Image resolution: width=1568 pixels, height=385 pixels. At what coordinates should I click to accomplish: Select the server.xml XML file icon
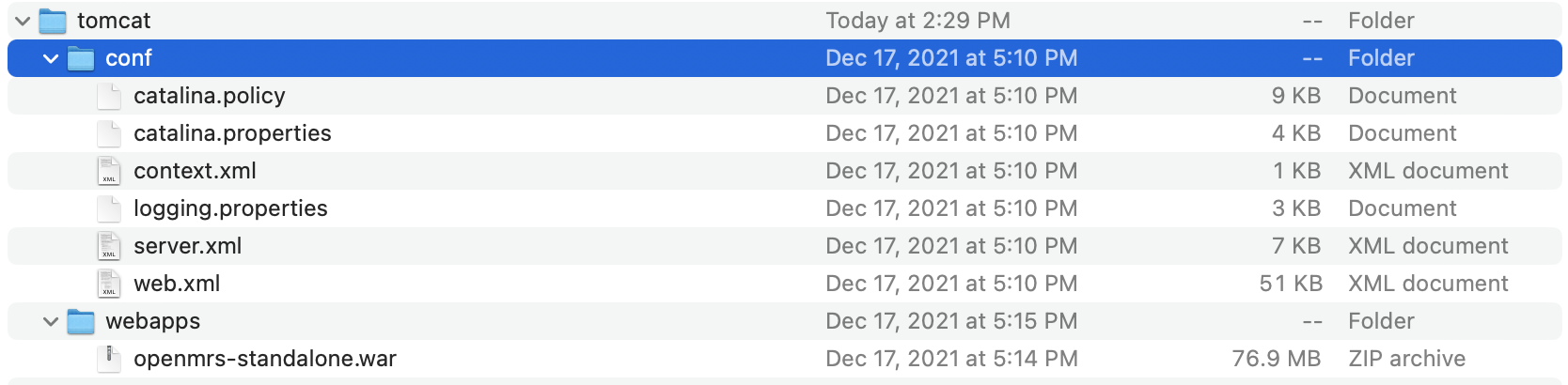(x=109, y=246)
